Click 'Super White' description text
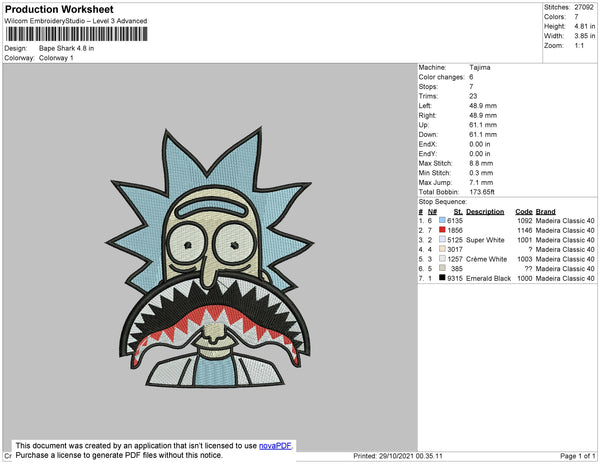Image resolution: width=600 pixels, height=464 pixels. tap(485, 240)
